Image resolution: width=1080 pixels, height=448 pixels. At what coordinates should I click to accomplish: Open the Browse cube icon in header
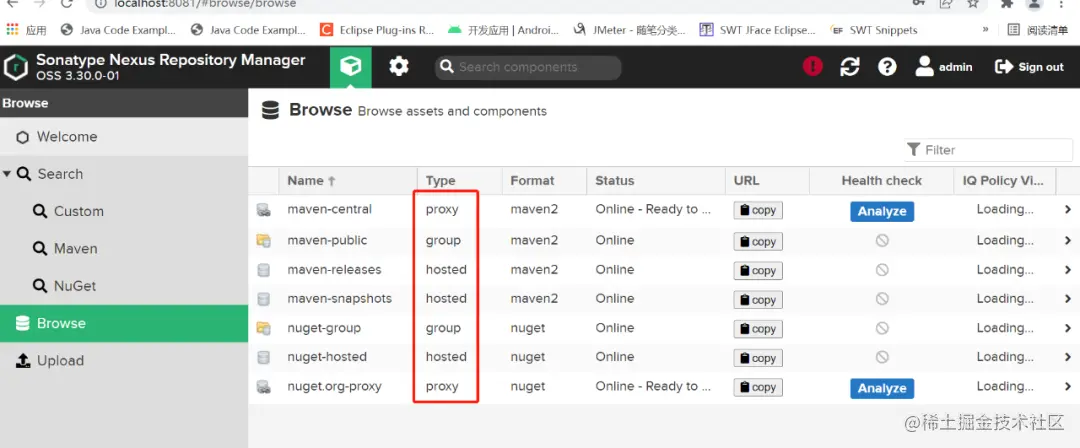[351, 67]
